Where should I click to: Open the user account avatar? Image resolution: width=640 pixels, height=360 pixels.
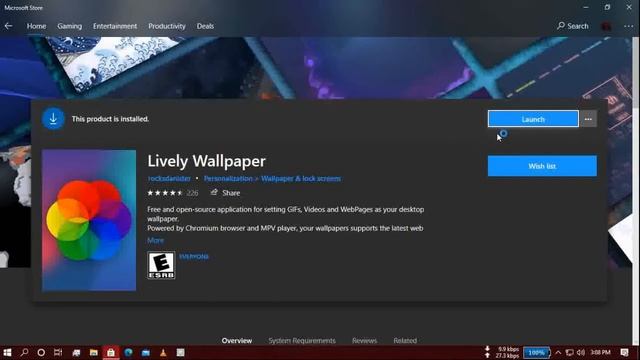606,26
